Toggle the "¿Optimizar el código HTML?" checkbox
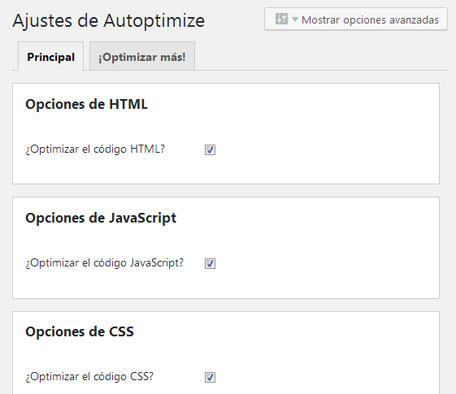 pyautogui.click(x=210, y=150)
